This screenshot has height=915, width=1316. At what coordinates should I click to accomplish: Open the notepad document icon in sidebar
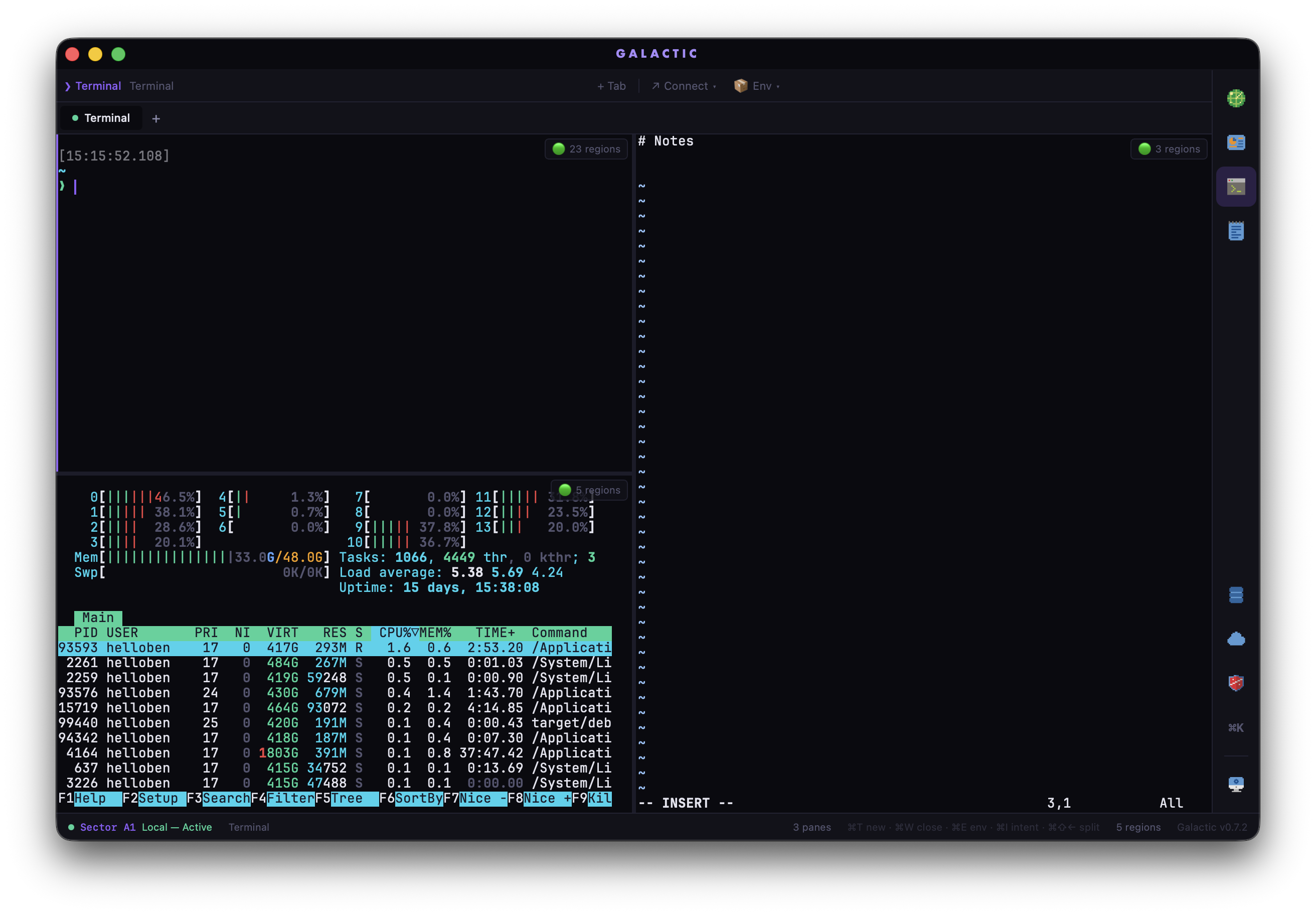tap(1235, 231)
